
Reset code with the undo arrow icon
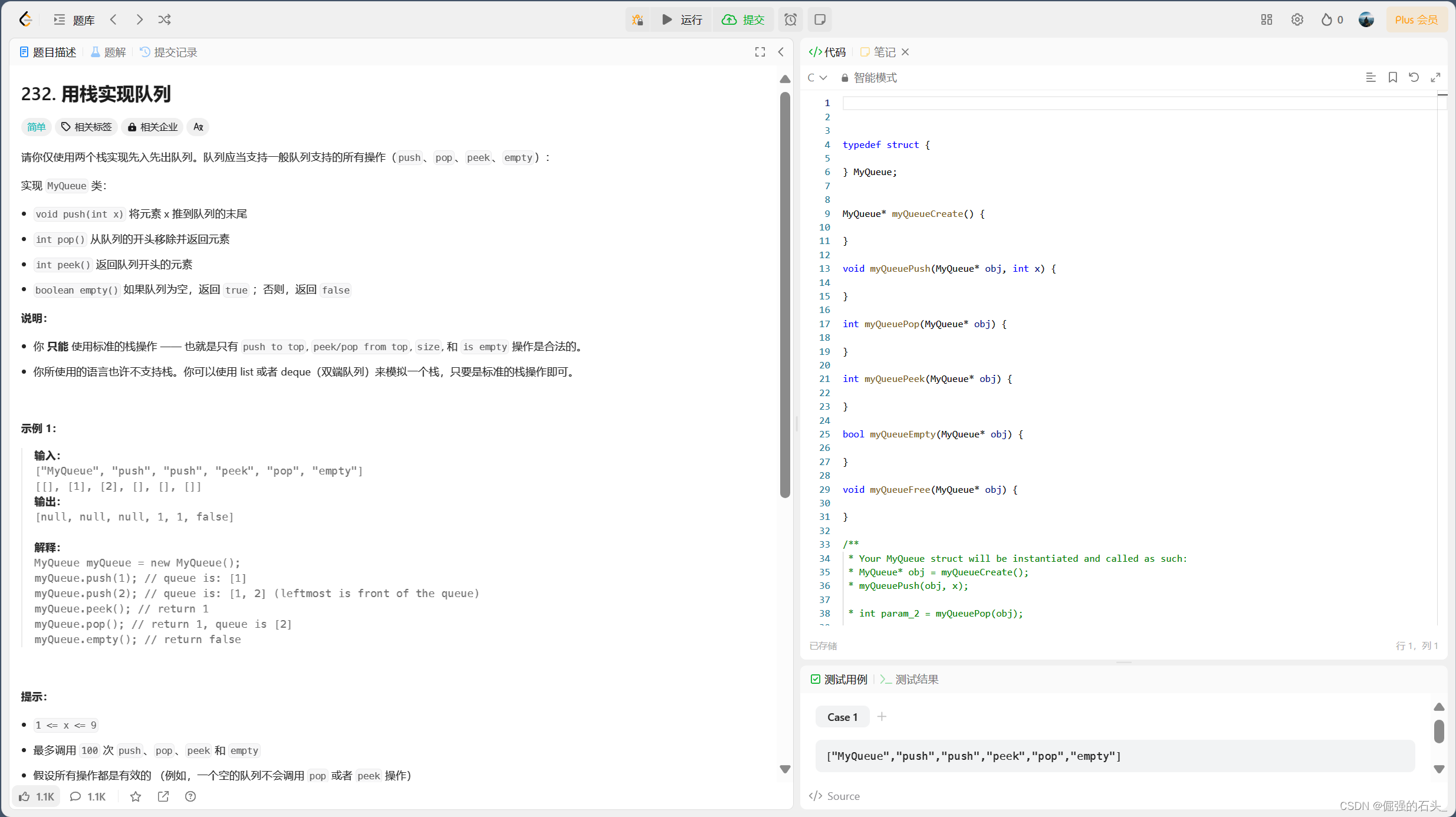point(1414,77)
